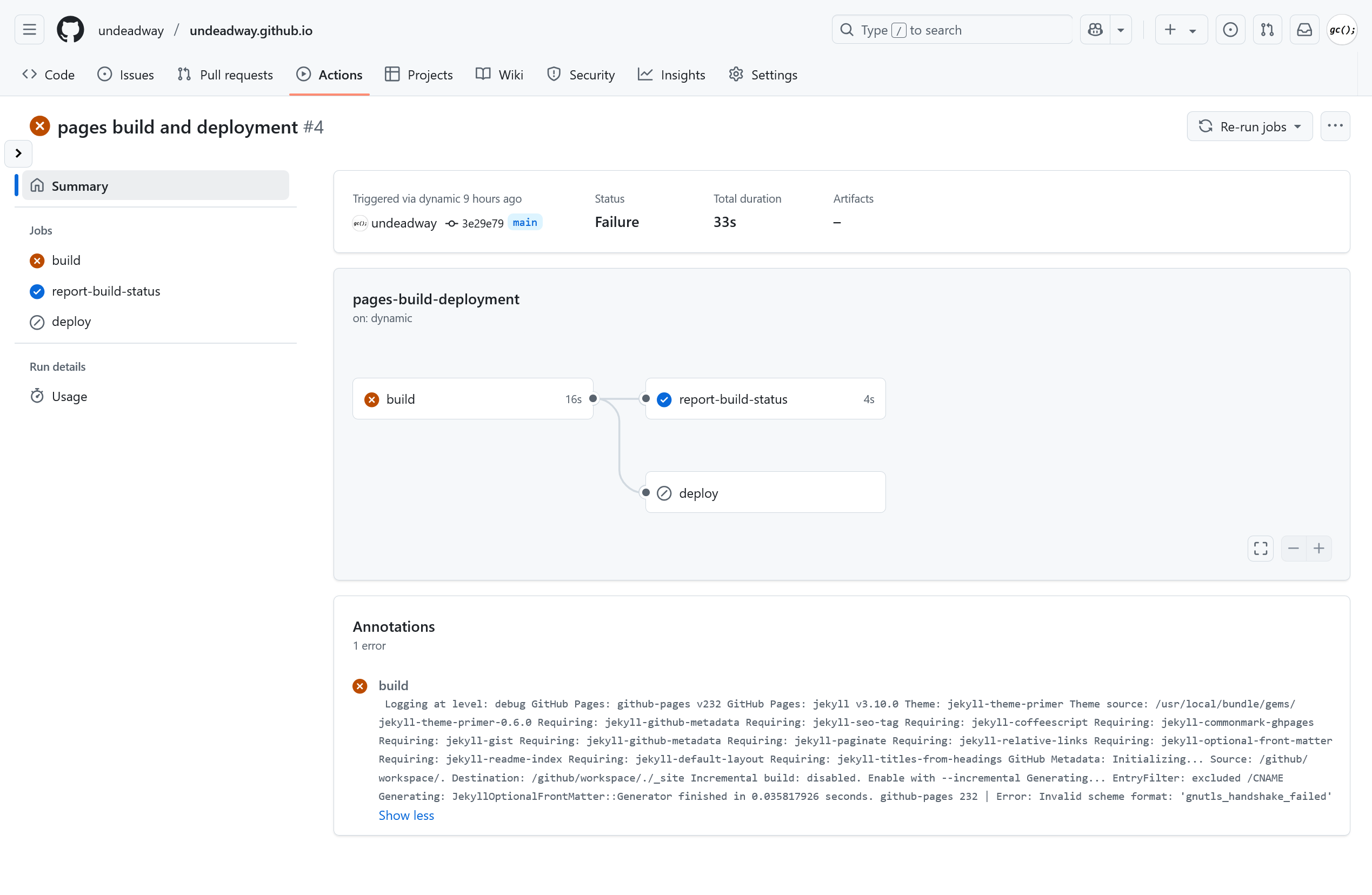Open the report-build-status node in graph
1372x895 pixels.
[765, 399]
